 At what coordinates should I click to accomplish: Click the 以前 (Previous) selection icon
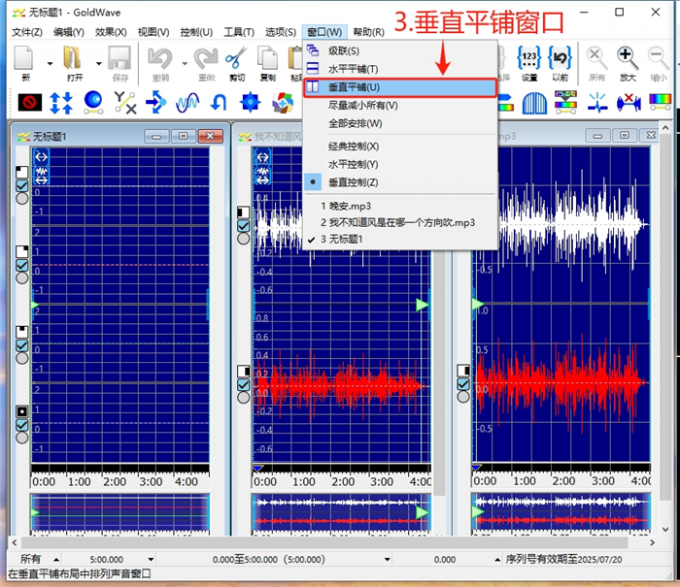point(560,58)
